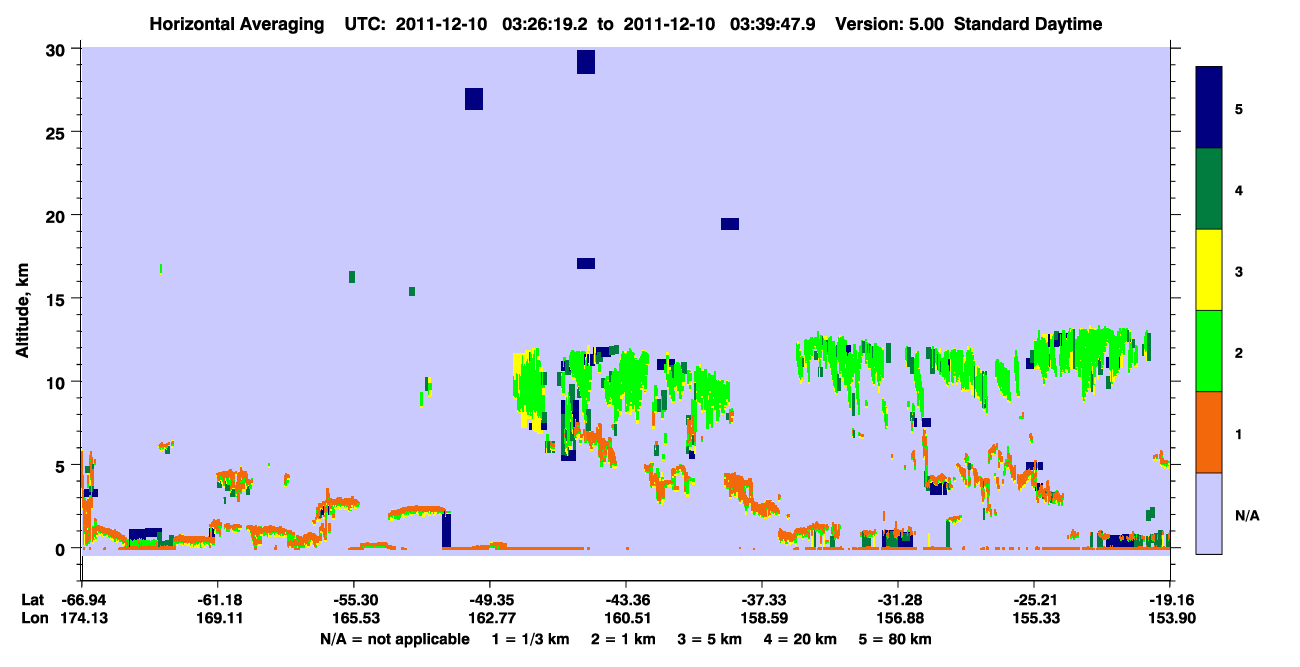Click the dark blue block near 17 km altitude
This screenshot has height=667, width=1300.
tap(586, 263)
